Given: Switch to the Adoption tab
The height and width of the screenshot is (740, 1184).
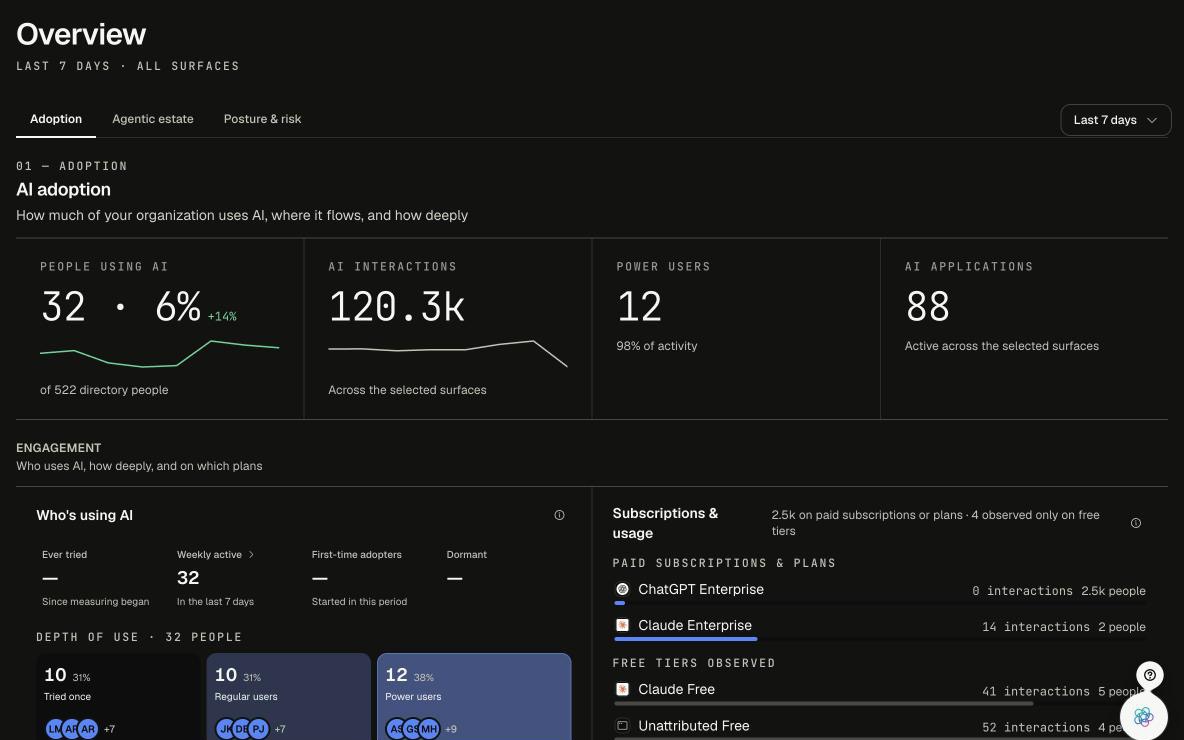Looking at the screenshot, I should tap(56, 119).
